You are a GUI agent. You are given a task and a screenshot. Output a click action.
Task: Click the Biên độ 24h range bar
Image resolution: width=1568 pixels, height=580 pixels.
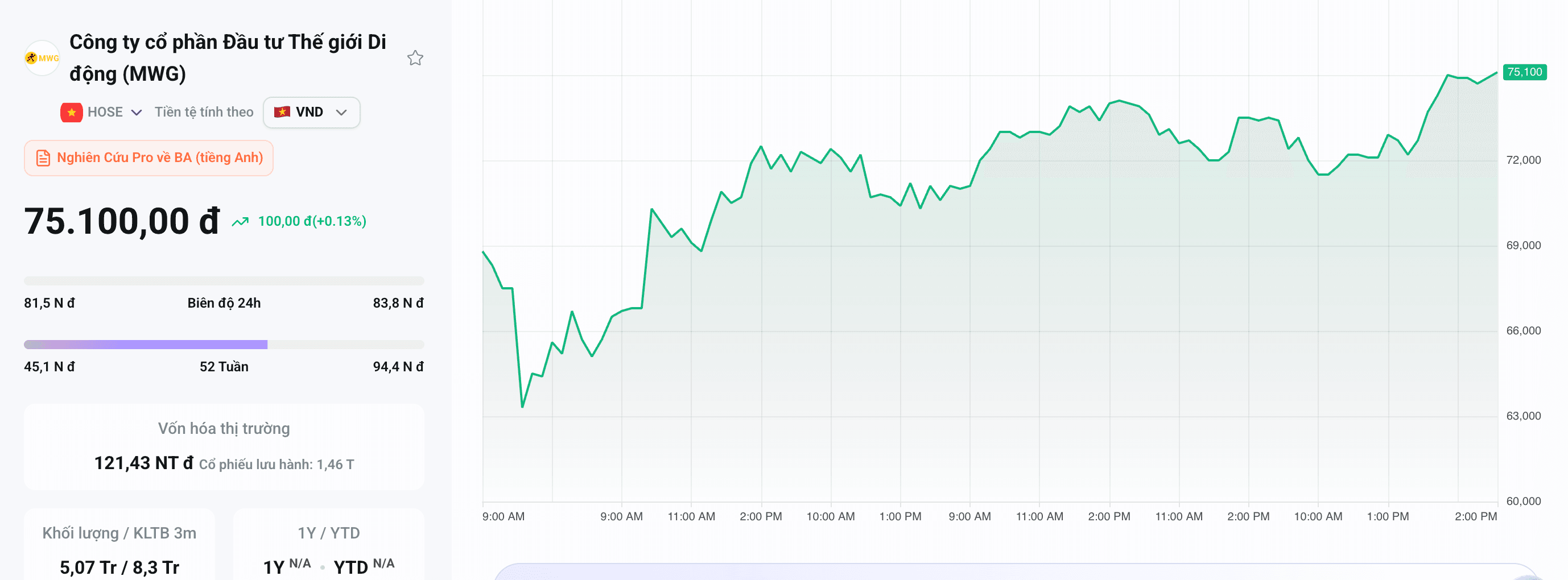[x=224, y=280]
